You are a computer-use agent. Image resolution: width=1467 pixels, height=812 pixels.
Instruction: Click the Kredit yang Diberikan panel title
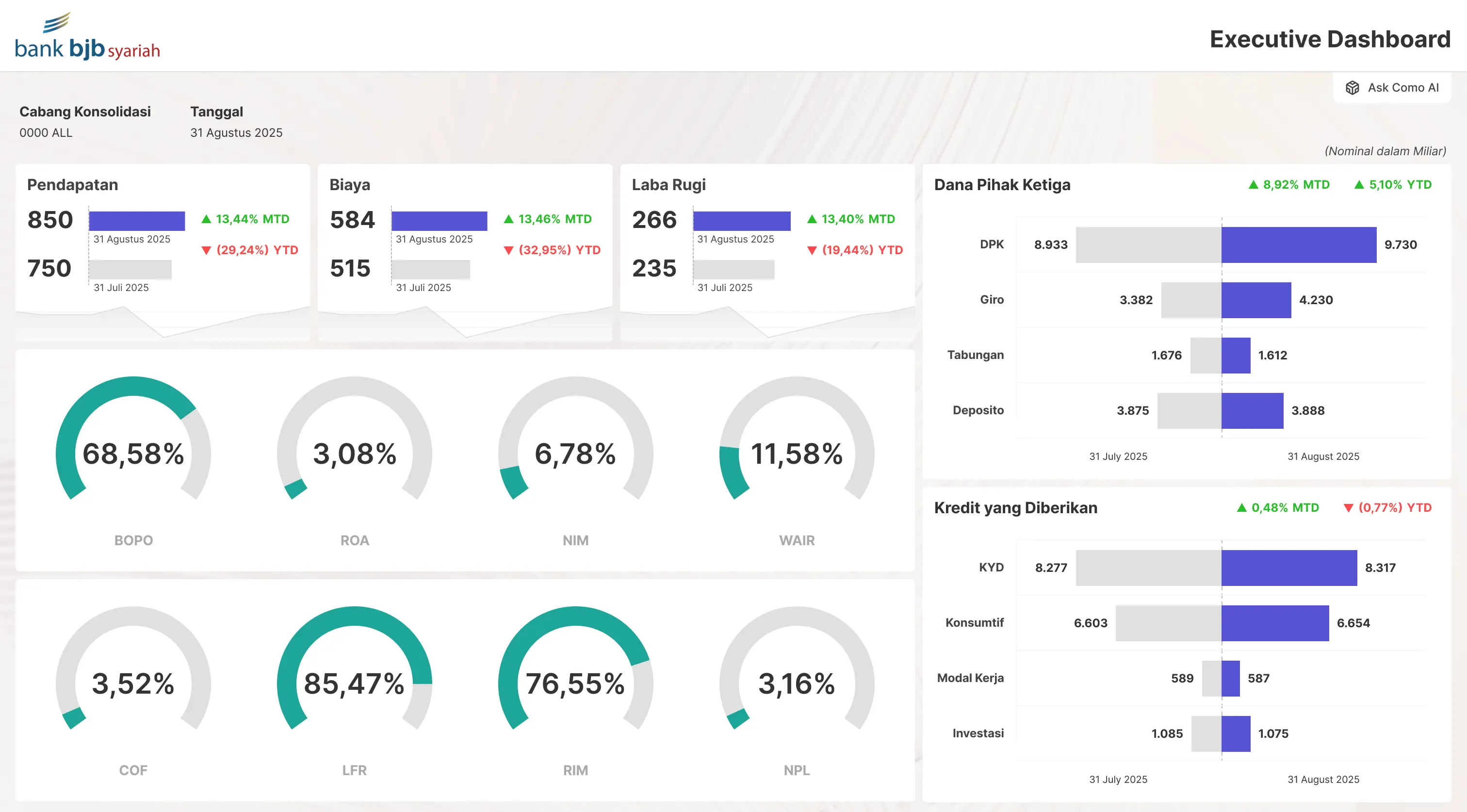(1015, 508)
